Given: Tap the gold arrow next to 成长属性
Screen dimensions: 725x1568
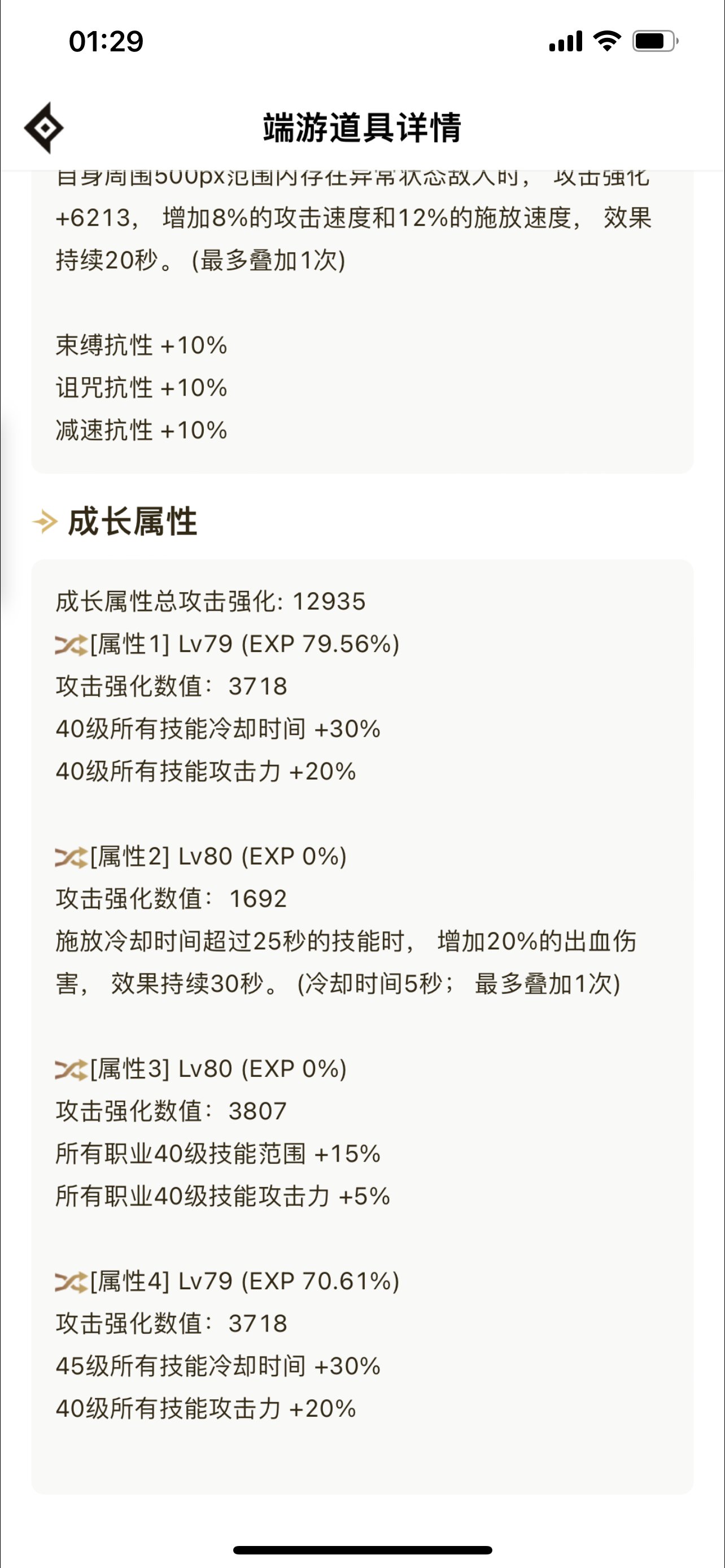Looking at the screenshot, I should pyautogui.click(x=45, y=522).
